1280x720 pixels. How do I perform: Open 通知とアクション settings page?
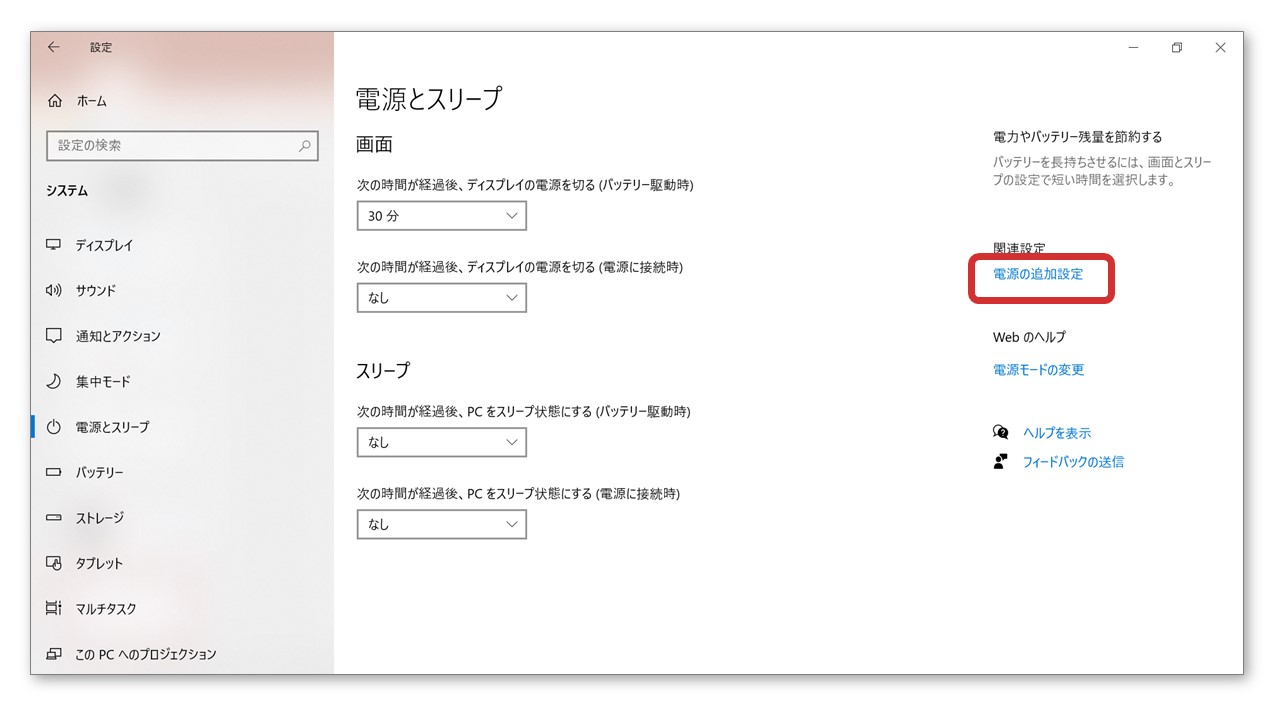click(118, 336)
